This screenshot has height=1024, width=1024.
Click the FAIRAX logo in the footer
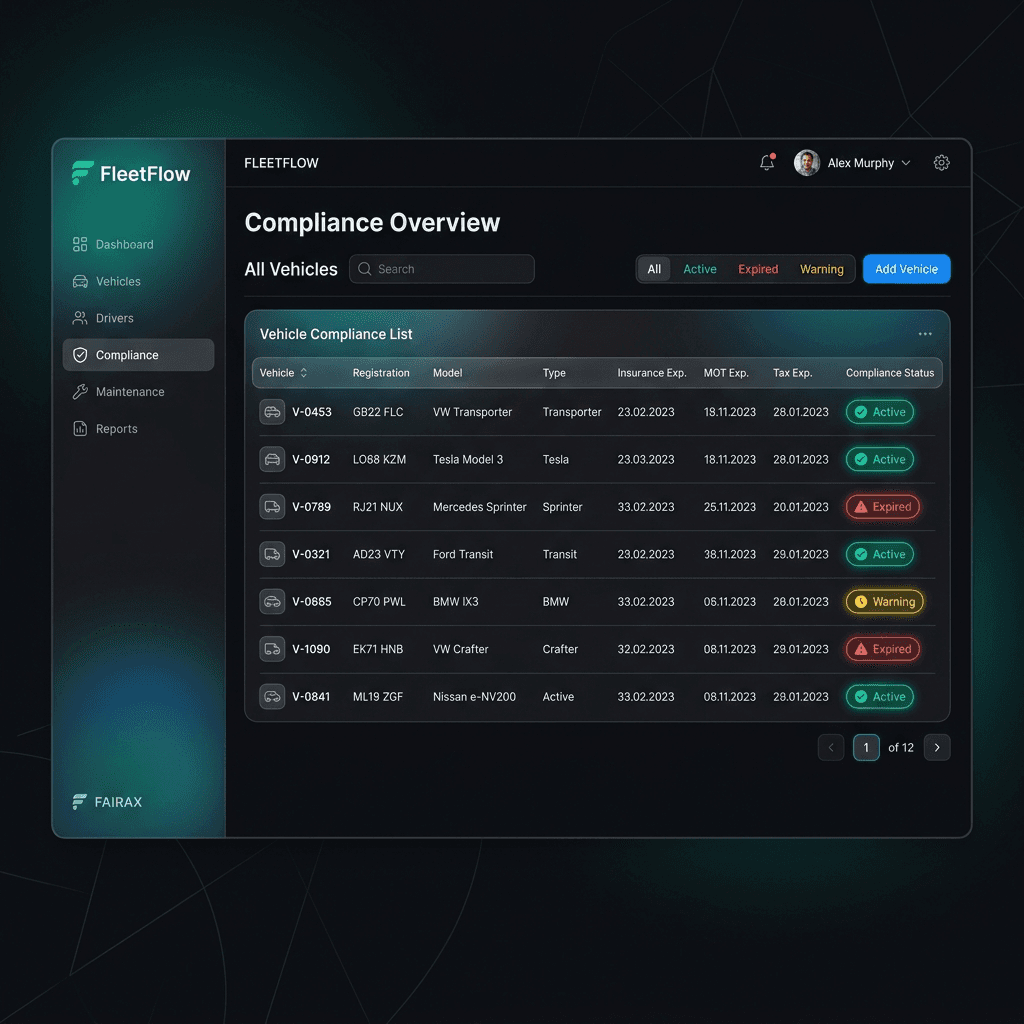[107, 802]
